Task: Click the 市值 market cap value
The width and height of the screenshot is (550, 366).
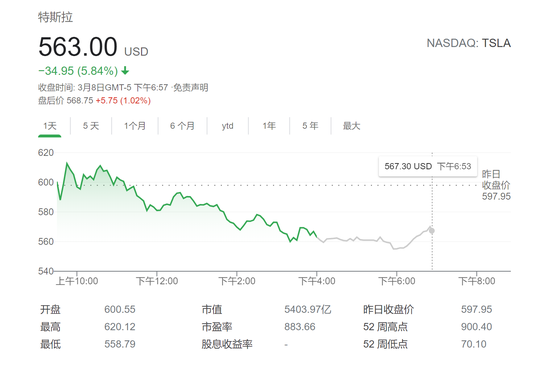Action: 308,310
